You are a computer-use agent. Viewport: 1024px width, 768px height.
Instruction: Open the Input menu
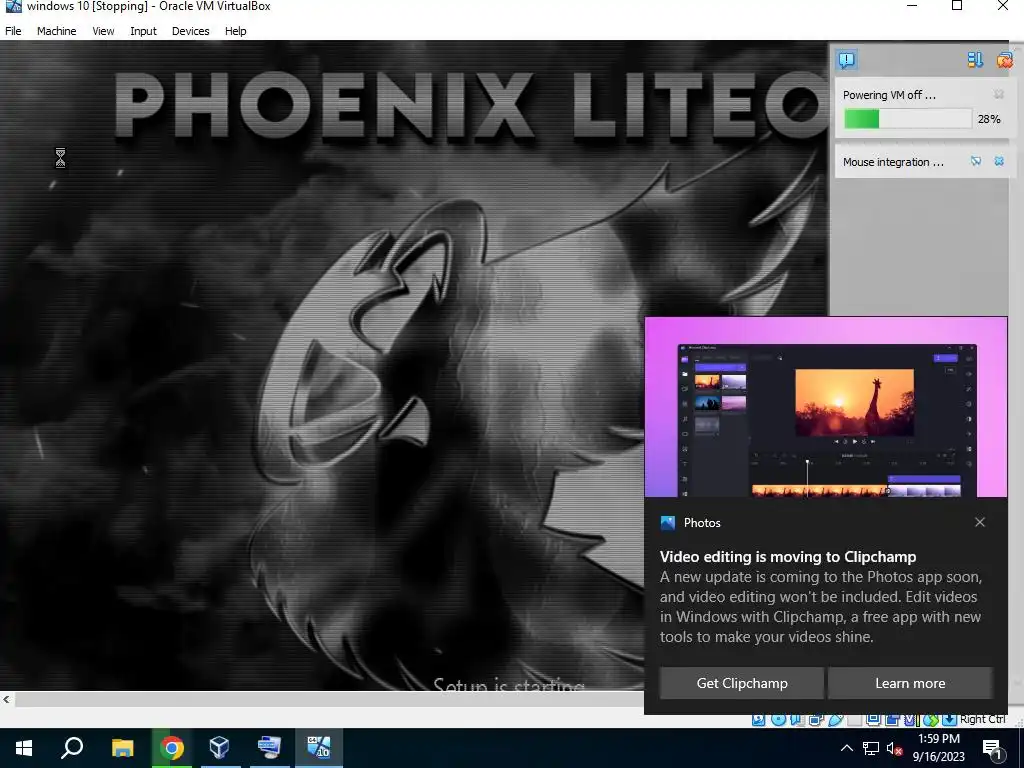(x=143, y=31)
